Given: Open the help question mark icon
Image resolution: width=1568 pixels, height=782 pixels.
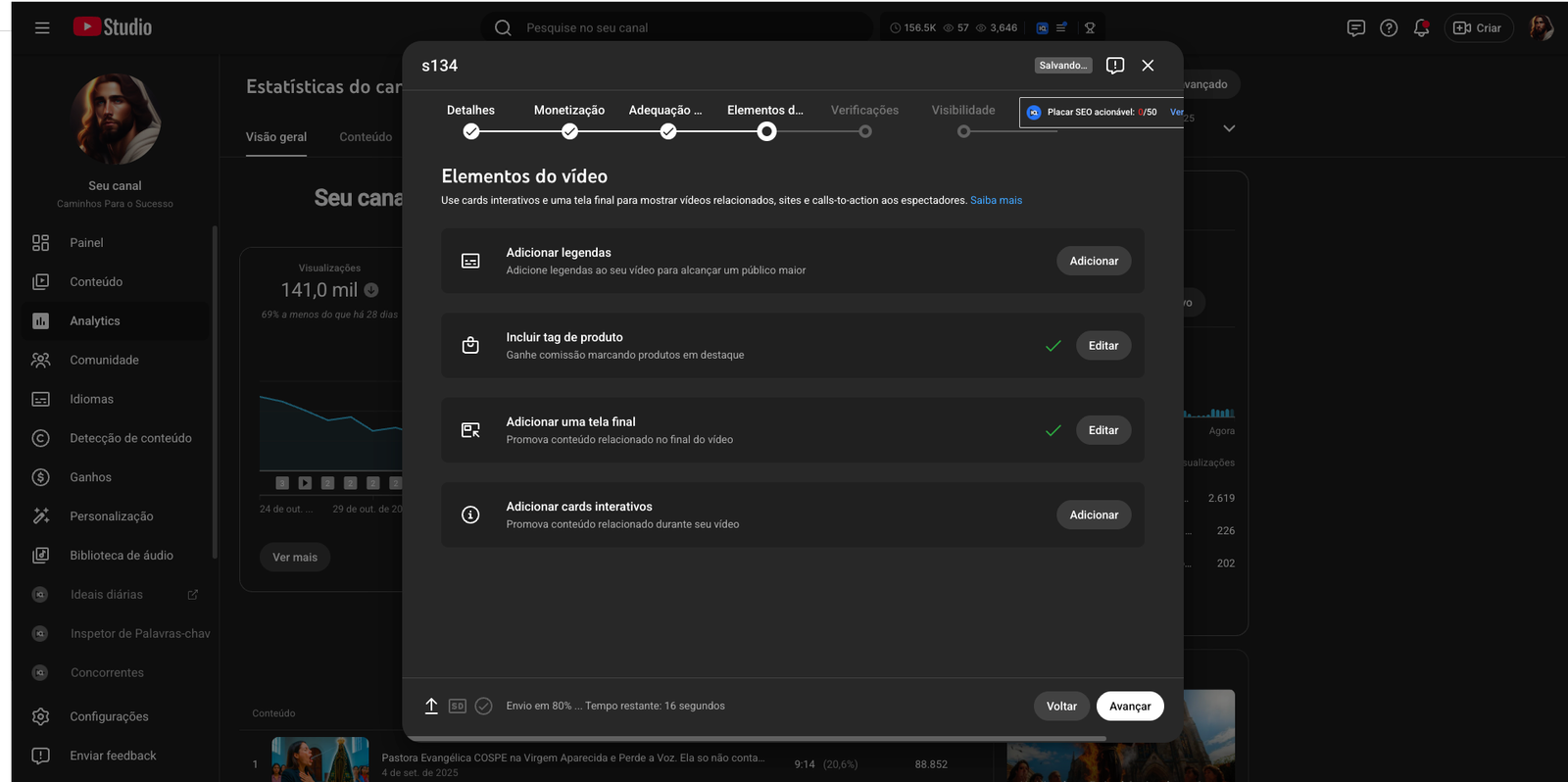Looking at the screenshot, I should pyautogui.click(x=1389, y=27).
